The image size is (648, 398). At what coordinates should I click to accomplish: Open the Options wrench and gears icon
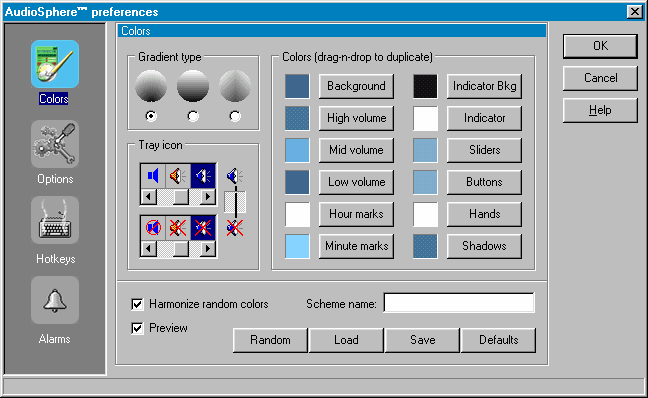pyautogui.click(x=55, y=144)
